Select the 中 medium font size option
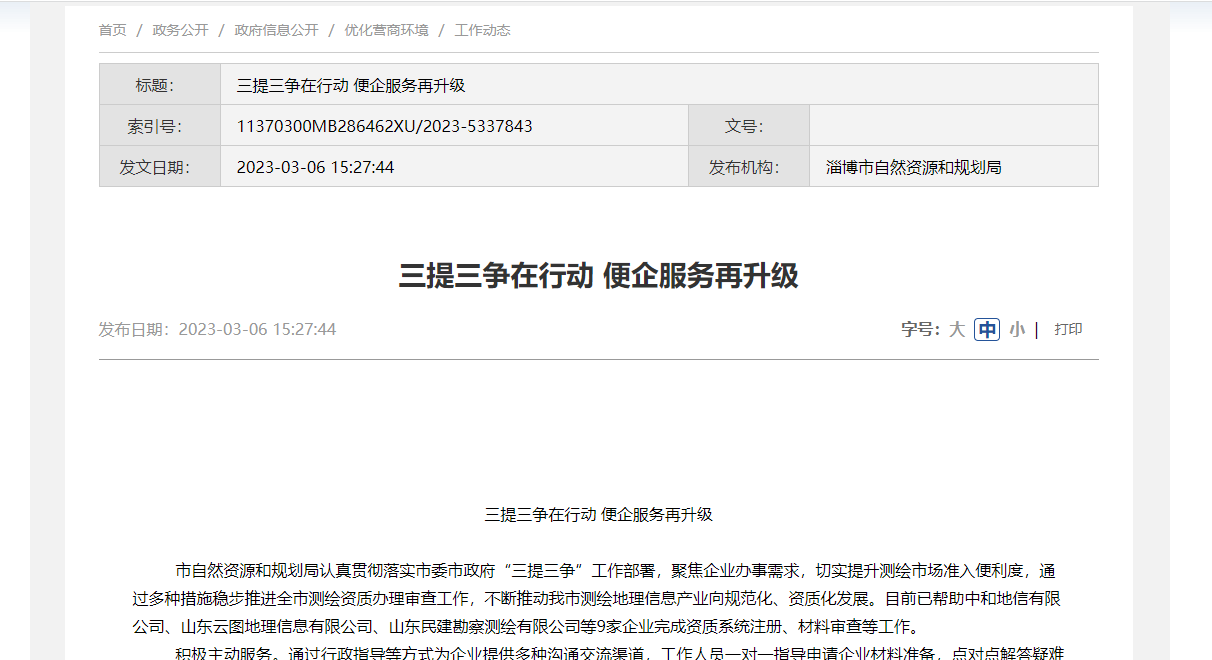Image resolution: width=1212 pixels, height=660 pixels. 987,329
